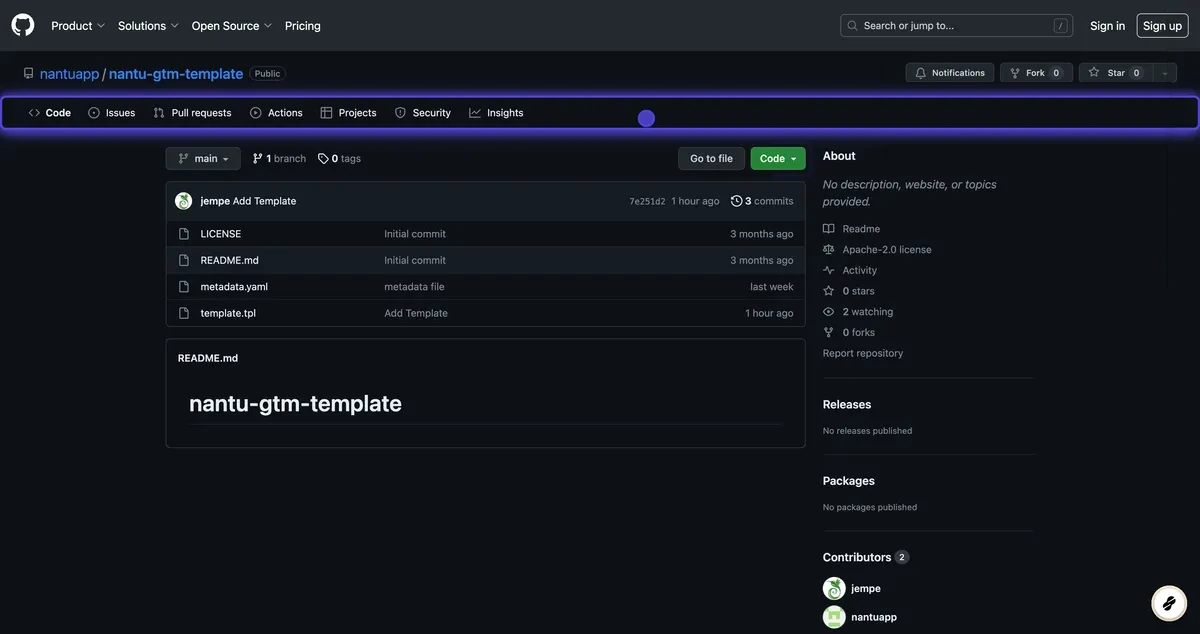Screen dimensions: 1200x634
Task: Click the floating pen widget button
Action: [x=1168, y=603]
